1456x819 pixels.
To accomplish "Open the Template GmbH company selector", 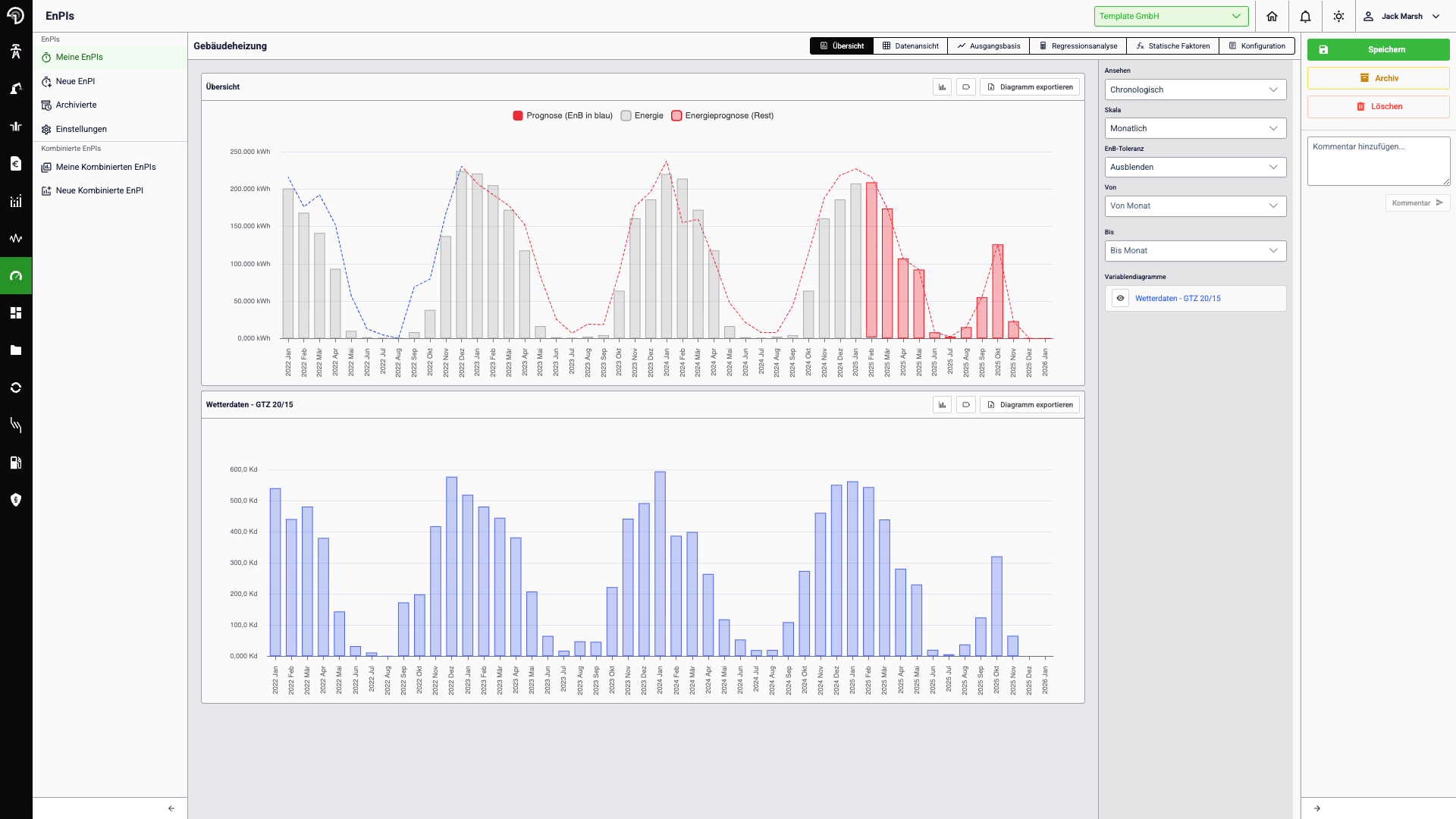I will coord(1171,16).
